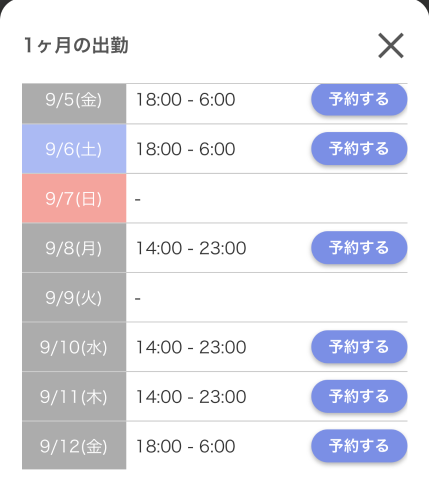The width and height of the screenshot is (429, 480).
Task: Book the 9/10(水) 14:00 - 23:00 slot
Action: coord(359,347)
